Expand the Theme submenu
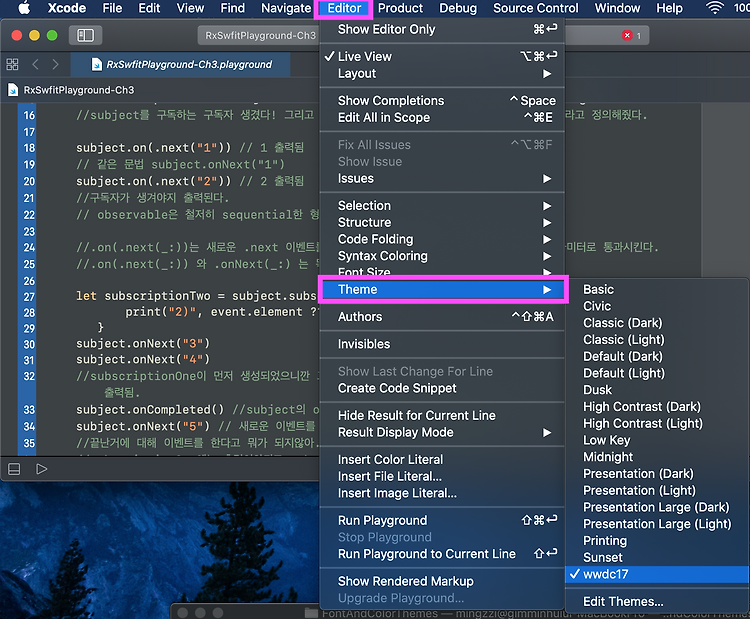This screenshot has width=750, height=619. (441, 289)
